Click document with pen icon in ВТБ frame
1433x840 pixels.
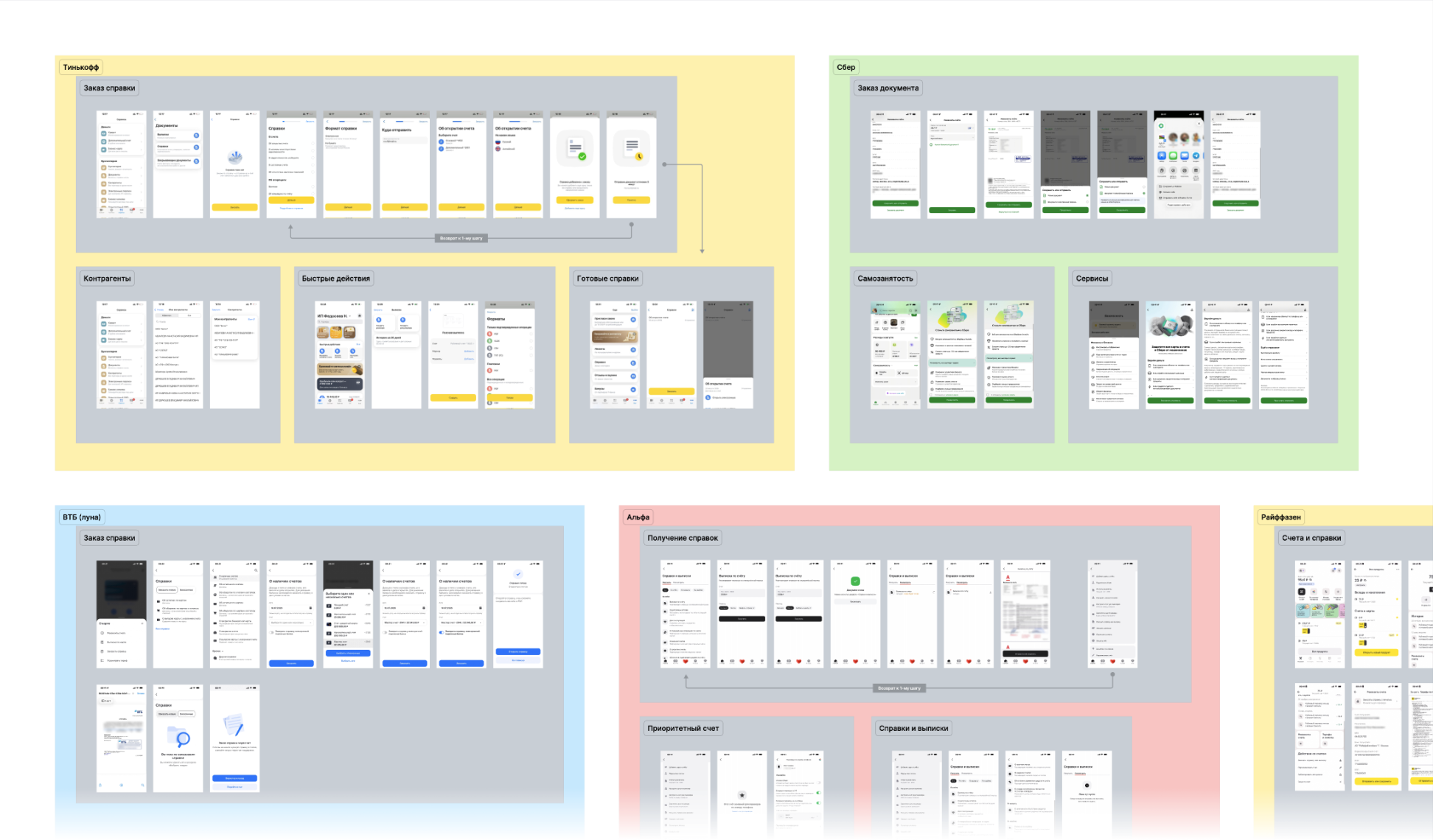tap(234, 725)
